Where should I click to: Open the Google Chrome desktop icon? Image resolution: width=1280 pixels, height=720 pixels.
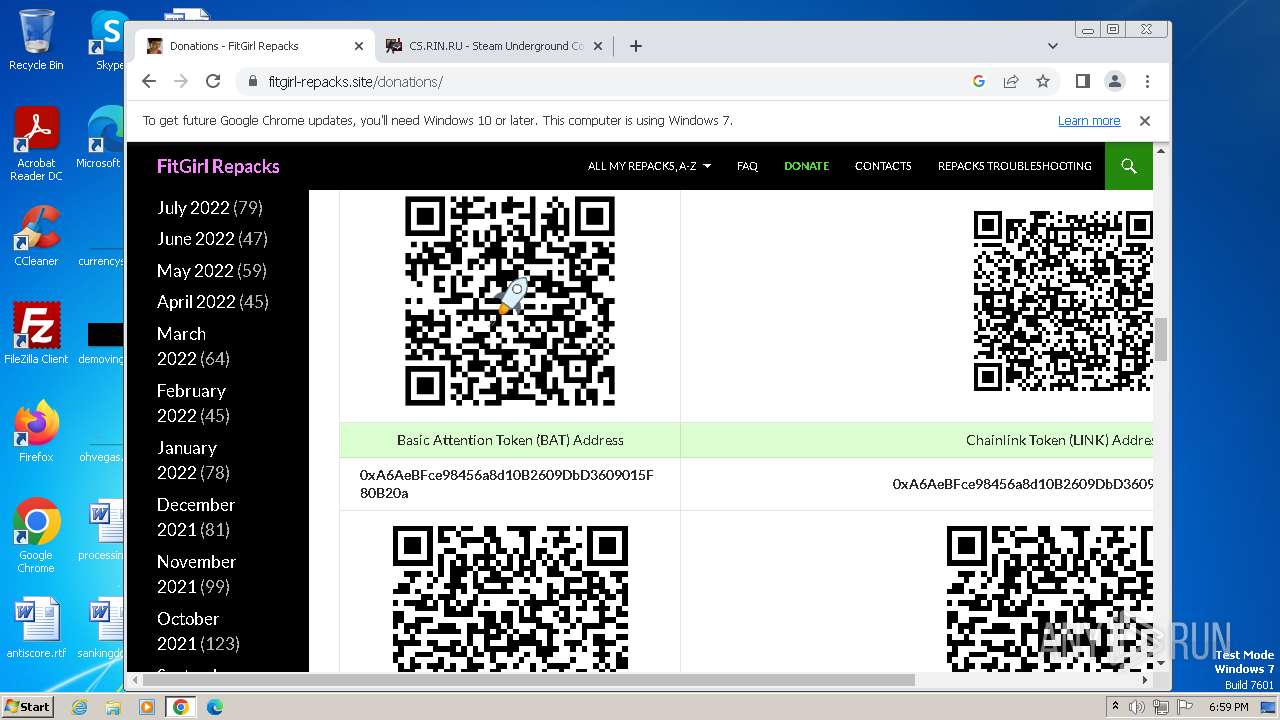[x=36, y=536]
